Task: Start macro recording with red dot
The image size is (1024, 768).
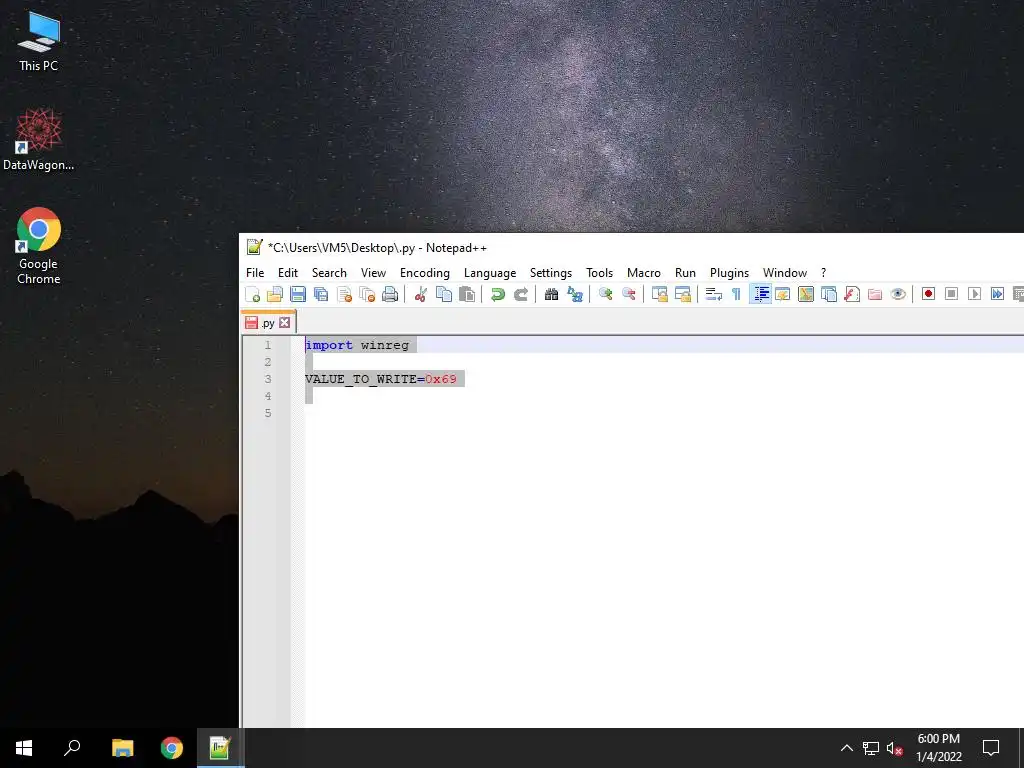Action: [928, 294]
